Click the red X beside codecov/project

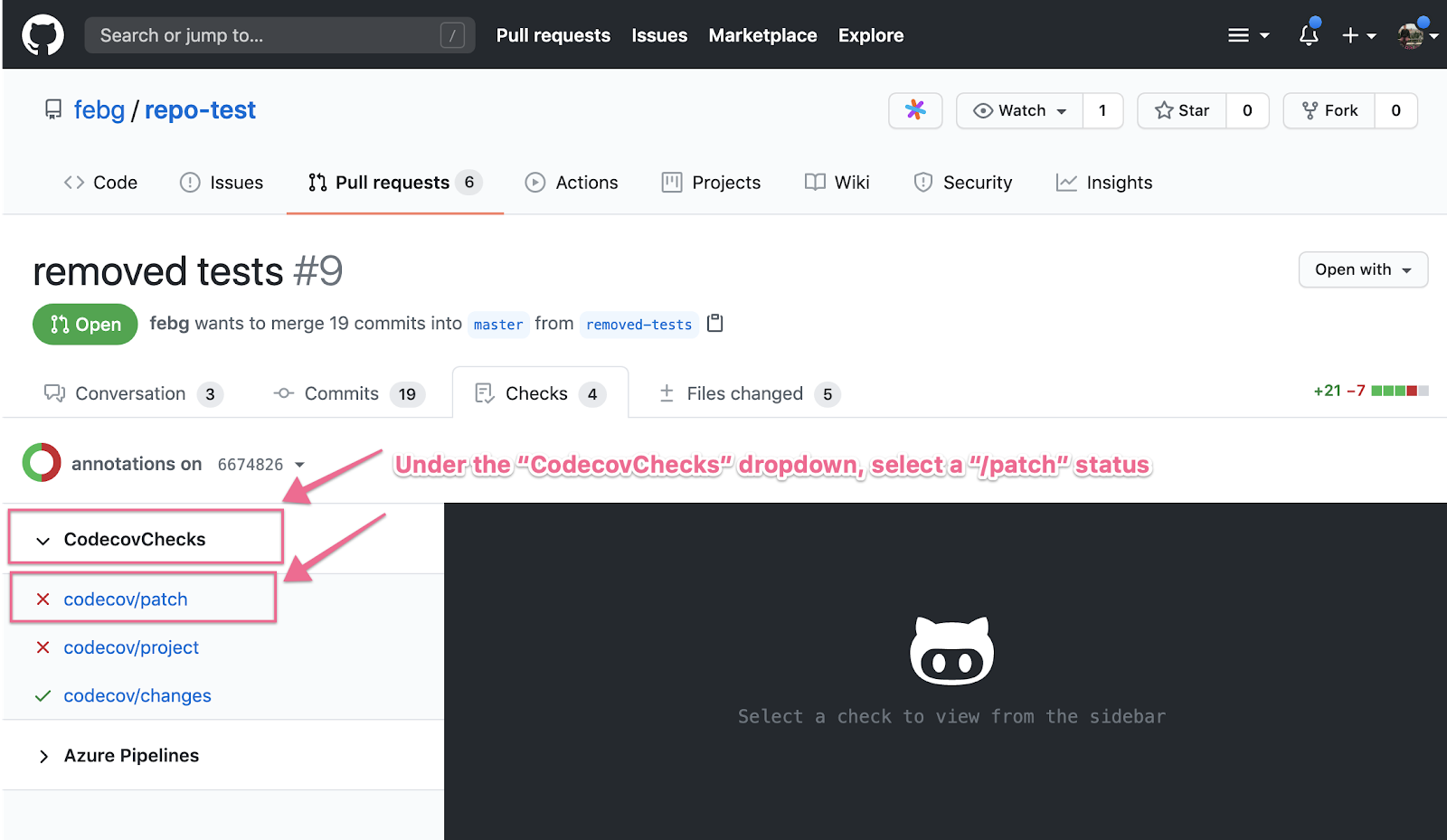pyautogui.click(x=43, y=647)
